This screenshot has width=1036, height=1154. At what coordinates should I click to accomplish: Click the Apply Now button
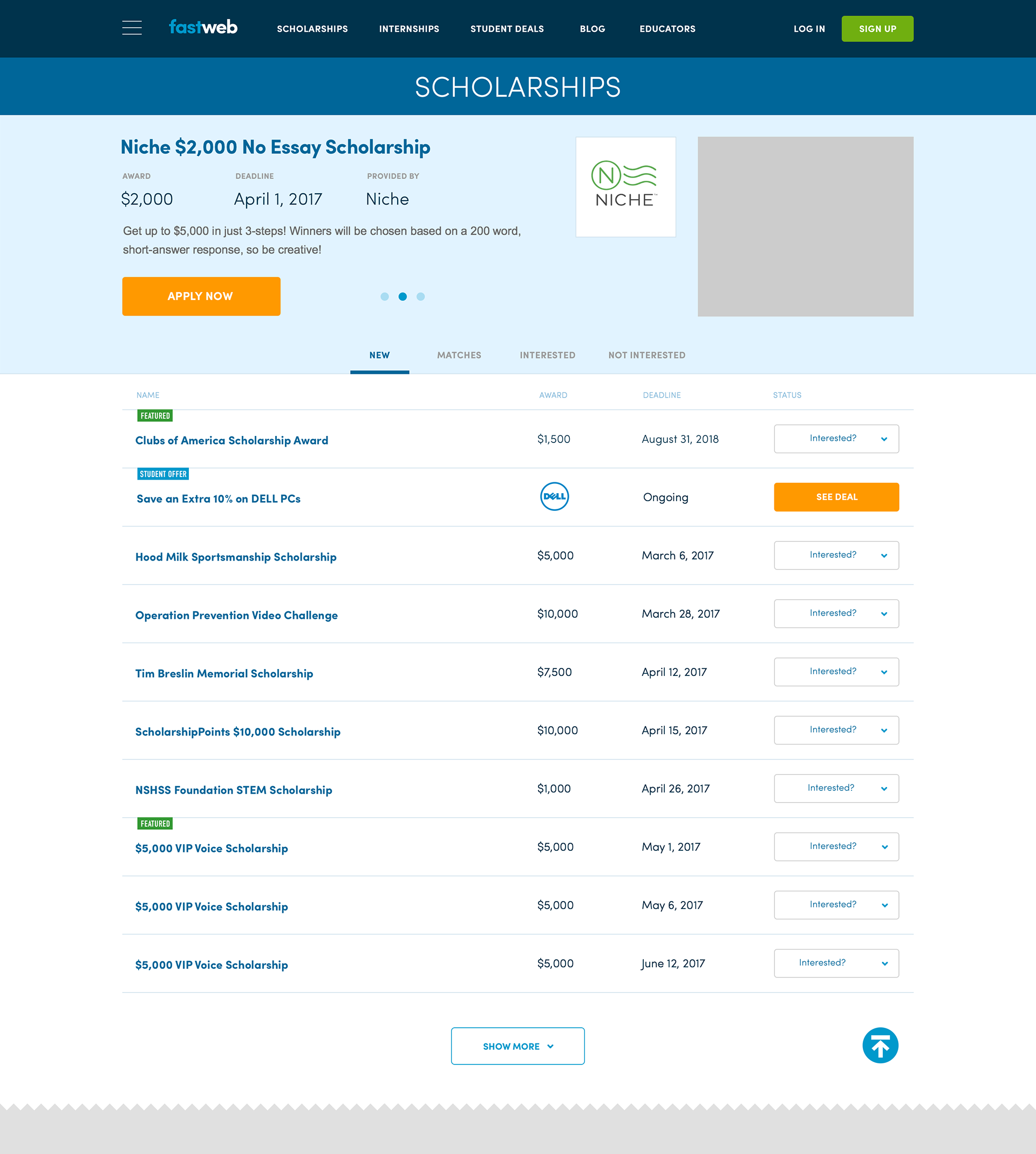click(201, 297)
